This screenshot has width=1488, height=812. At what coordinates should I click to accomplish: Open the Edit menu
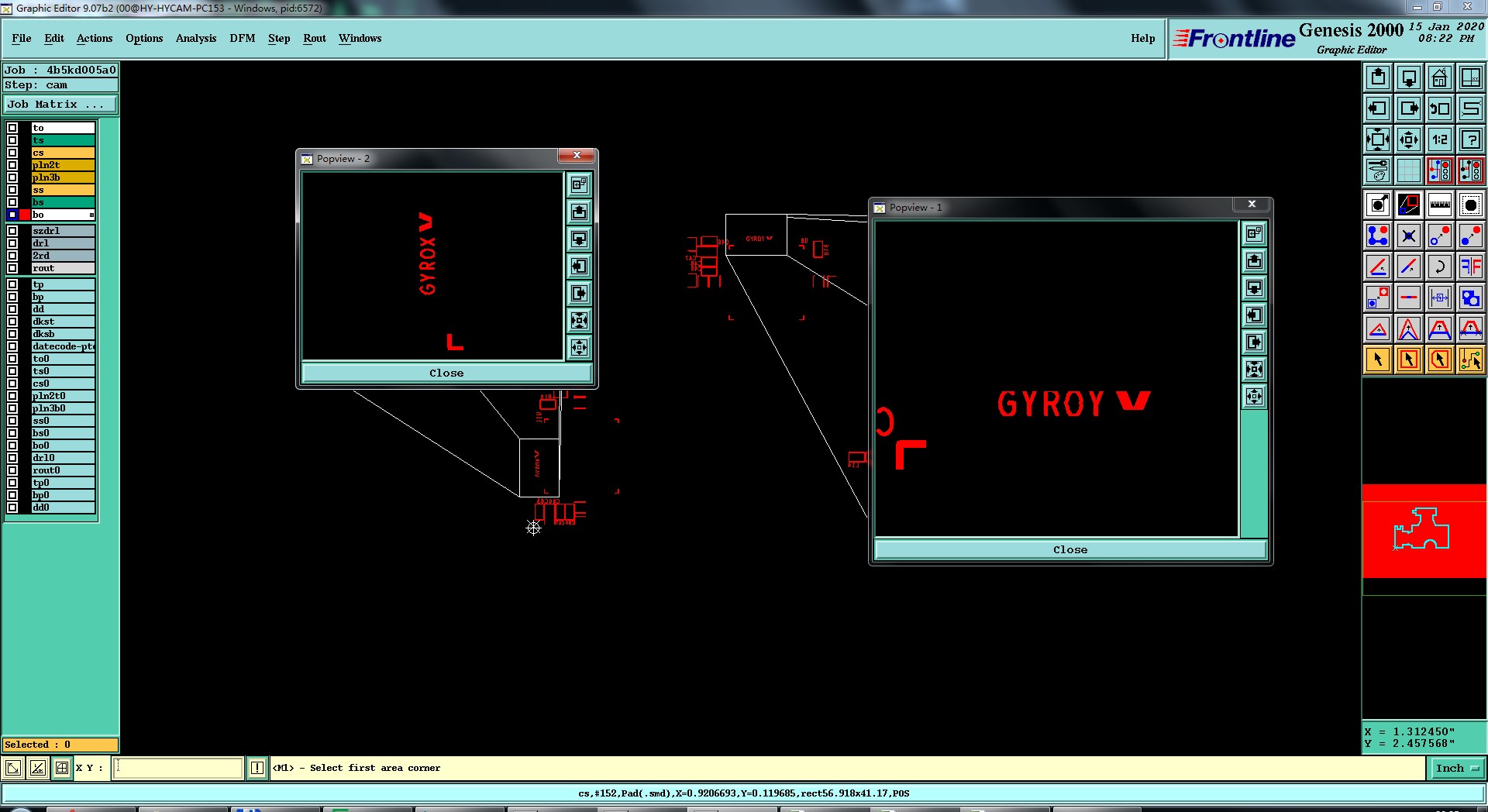[54, 38]
